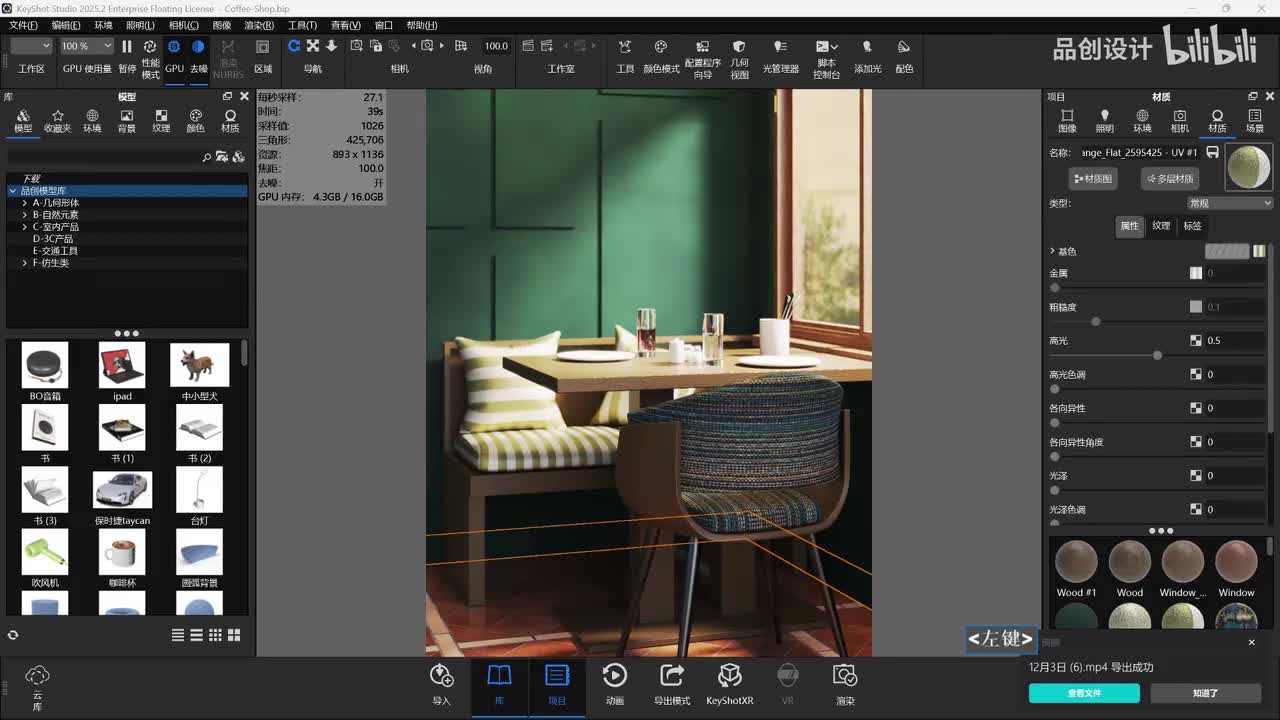Image resolution: width=1280 pixels, height=720 pixels.
Task: Toggle GPU mode in the toolbar
Action: point(174,47)
